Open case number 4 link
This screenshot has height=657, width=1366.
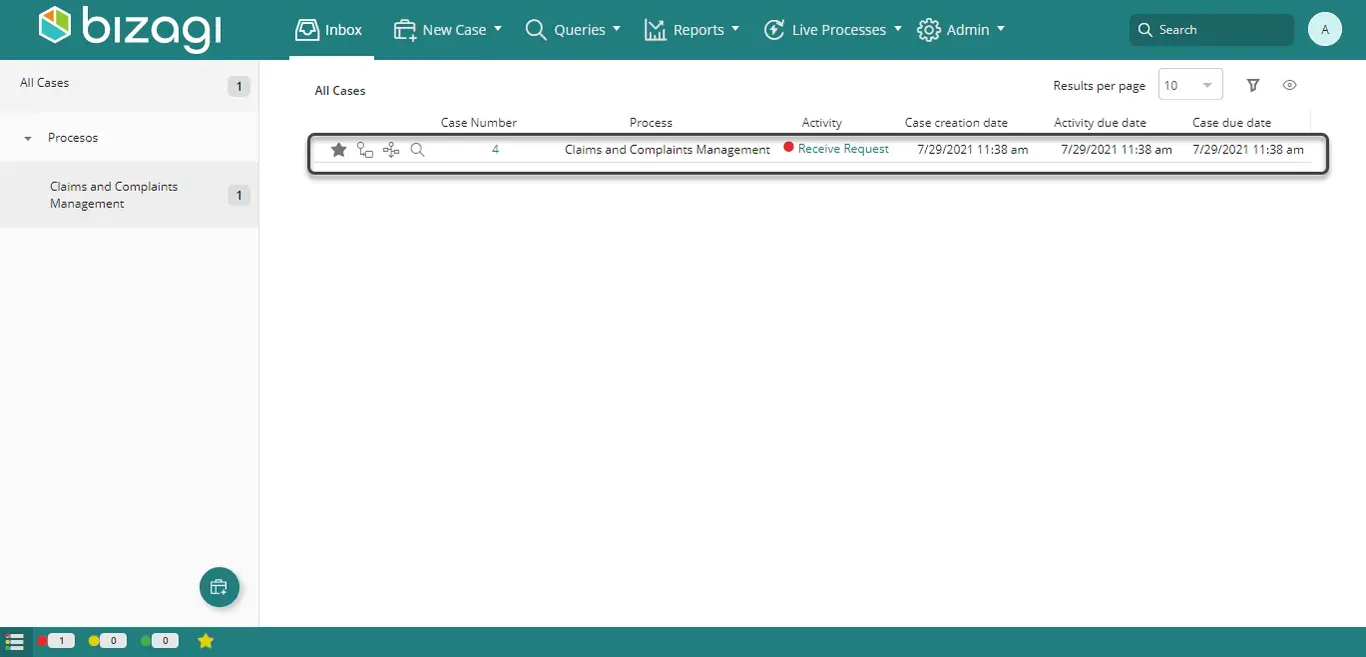[495, 150]
